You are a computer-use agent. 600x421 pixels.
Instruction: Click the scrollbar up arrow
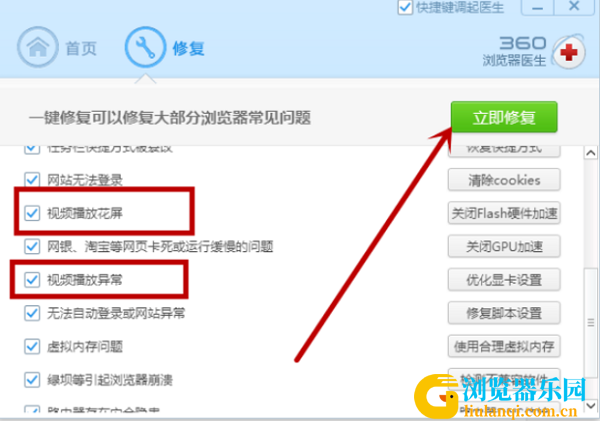[590, 153]
